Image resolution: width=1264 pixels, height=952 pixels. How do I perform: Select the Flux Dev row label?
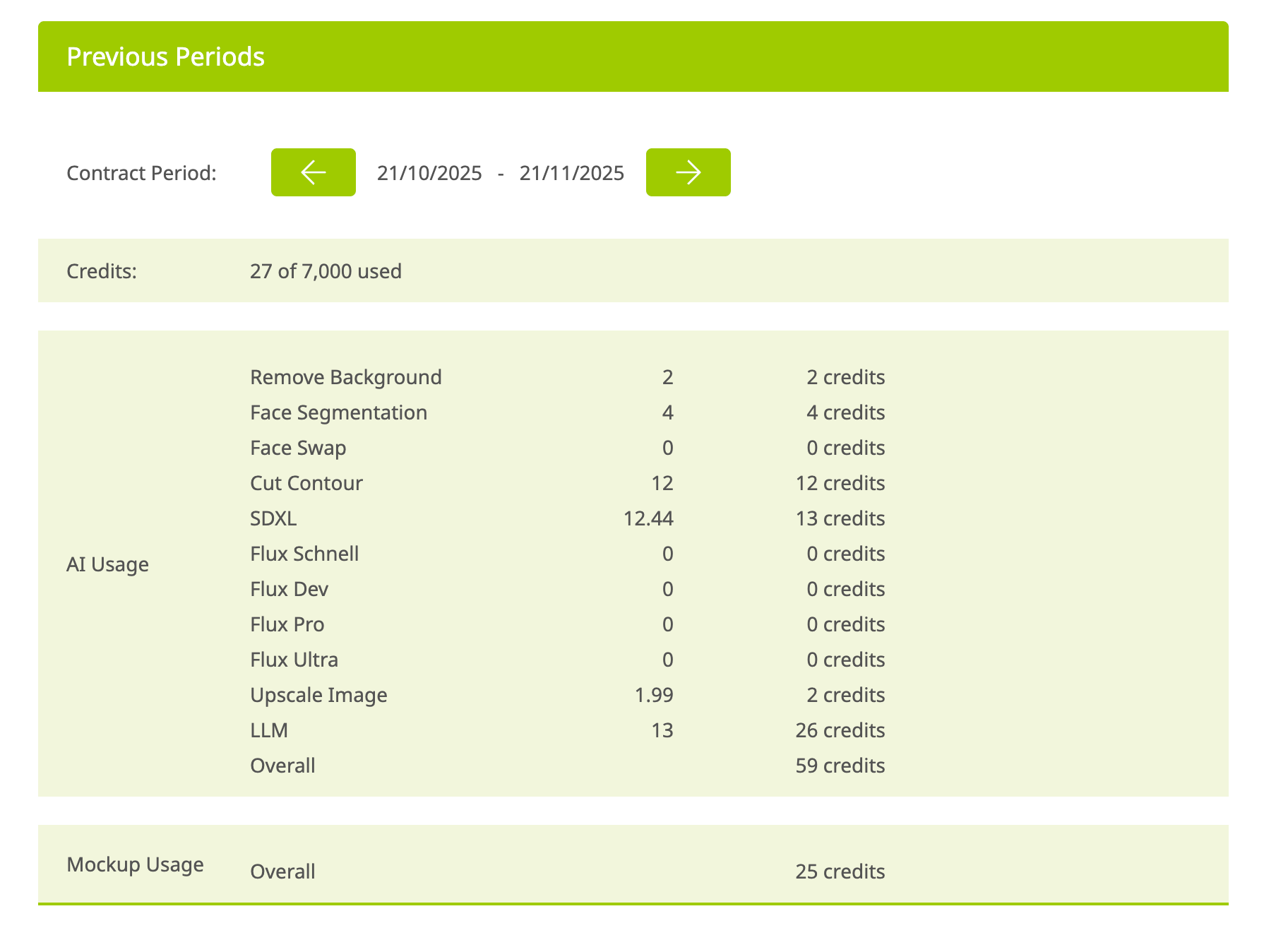(x=289, y=589)
